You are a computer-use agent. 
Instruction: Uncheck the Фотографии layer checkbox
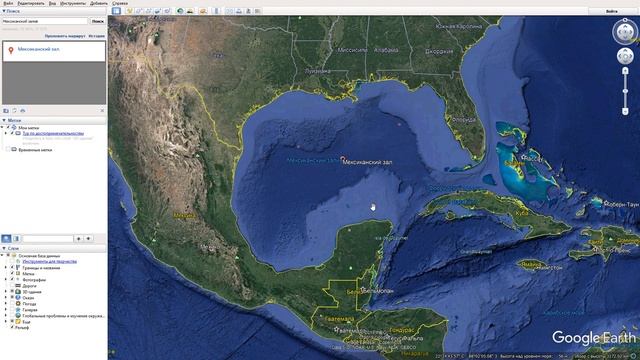coord(12,280)
